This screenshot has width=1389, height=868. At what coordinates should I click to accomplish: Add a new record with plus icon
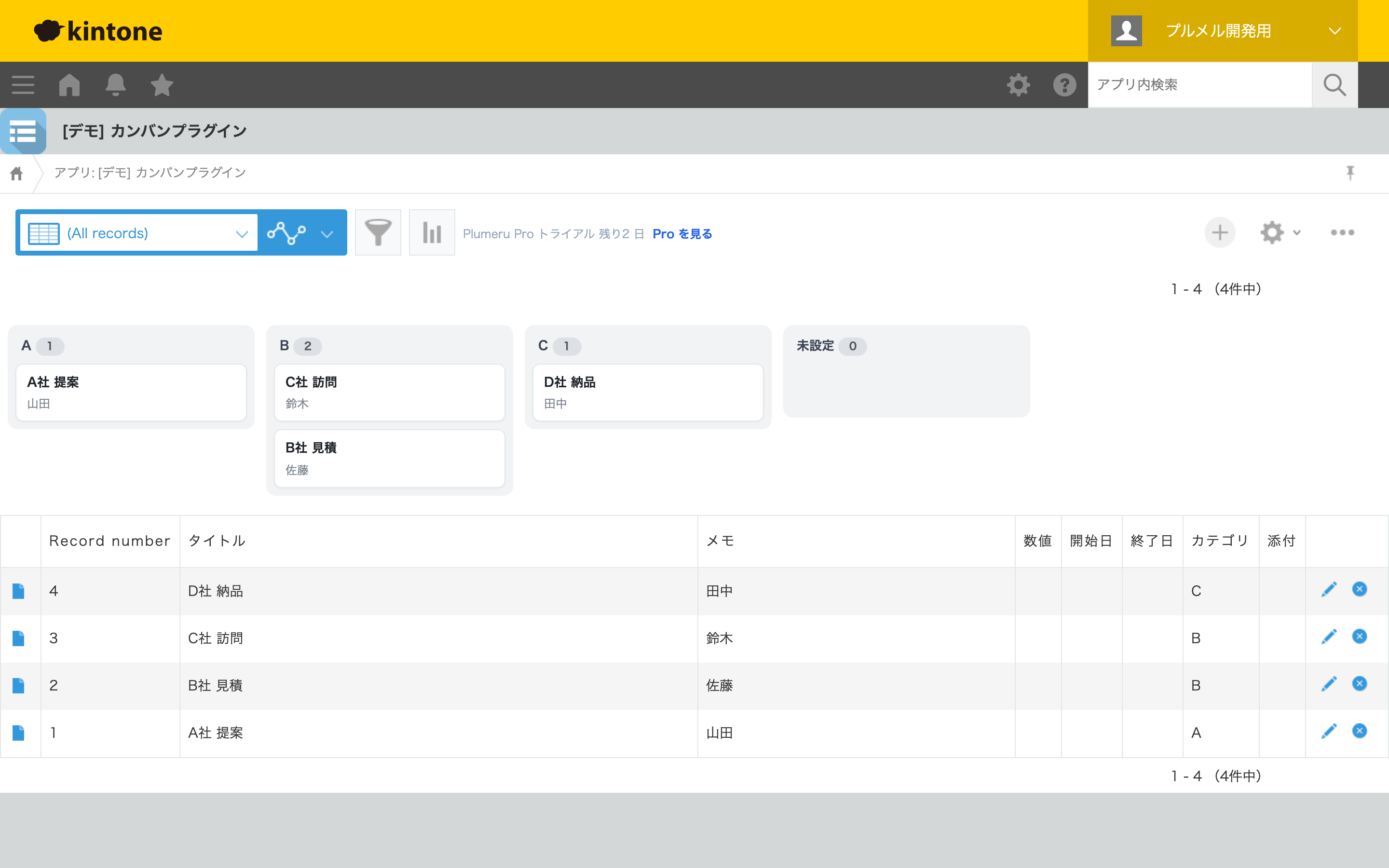pos(1220,232)
